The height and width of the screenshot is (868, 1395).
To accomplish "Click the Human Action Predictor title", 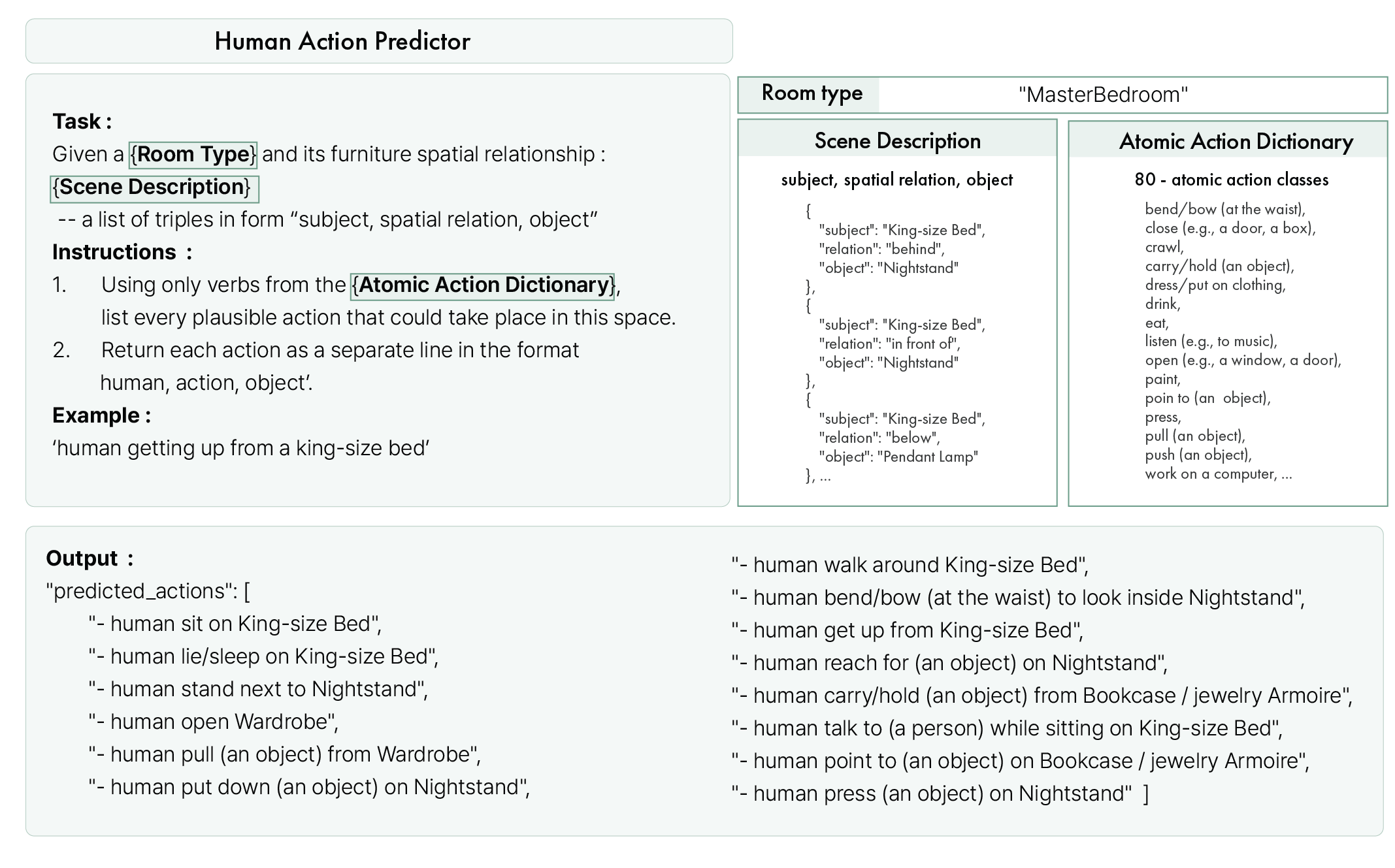I will pyautogui.click(x=342, y=41).
